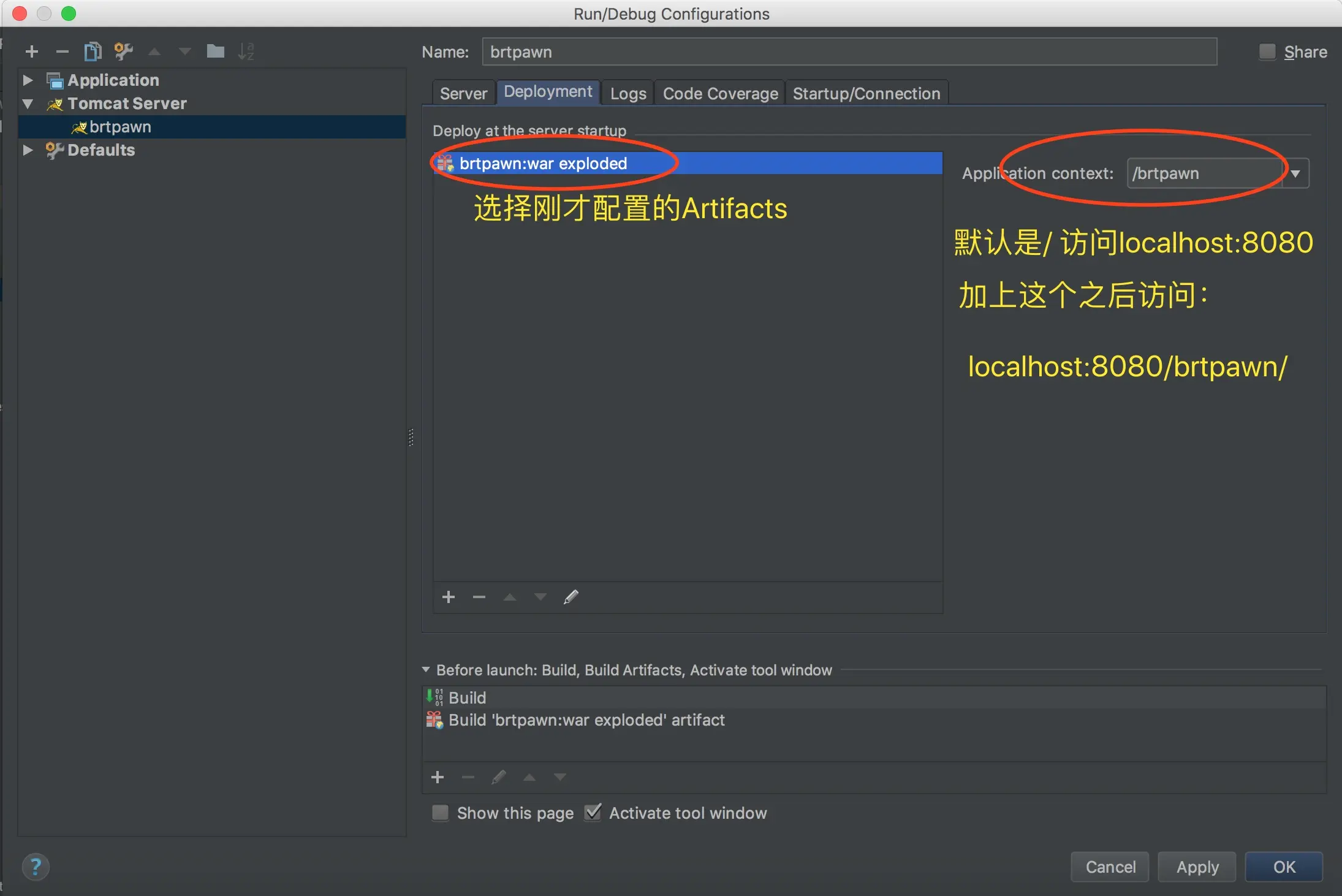
Task: Open the help question mark icon
Action: pyautogui.click(x=36, y=867)
